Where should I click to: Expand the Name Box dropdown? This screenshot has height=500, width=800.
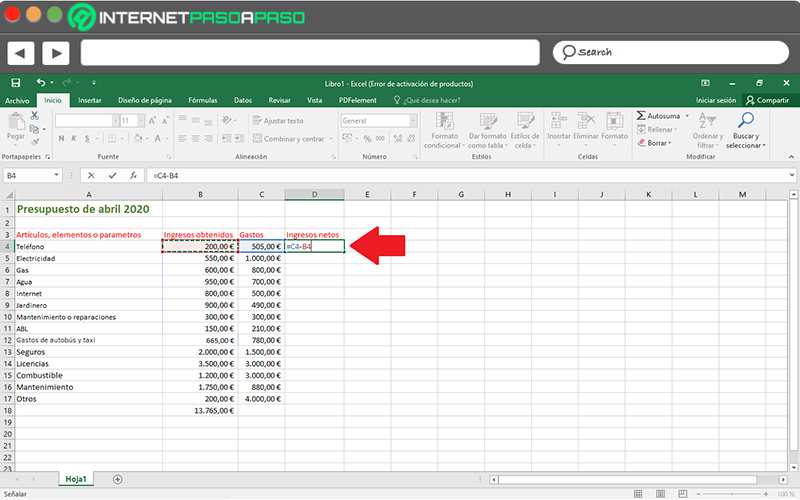pyautogui.click(x=56, y=176)
